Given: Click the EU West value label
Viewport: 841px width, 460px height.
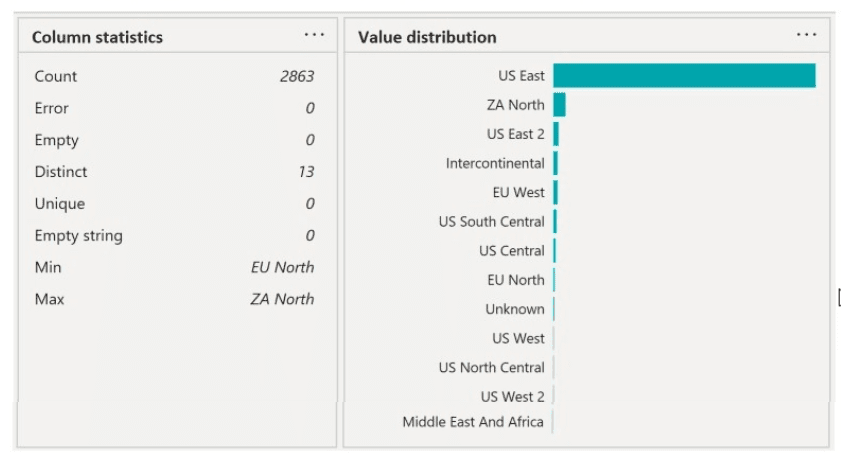Looking at the screenshot, I should [518, 192].
